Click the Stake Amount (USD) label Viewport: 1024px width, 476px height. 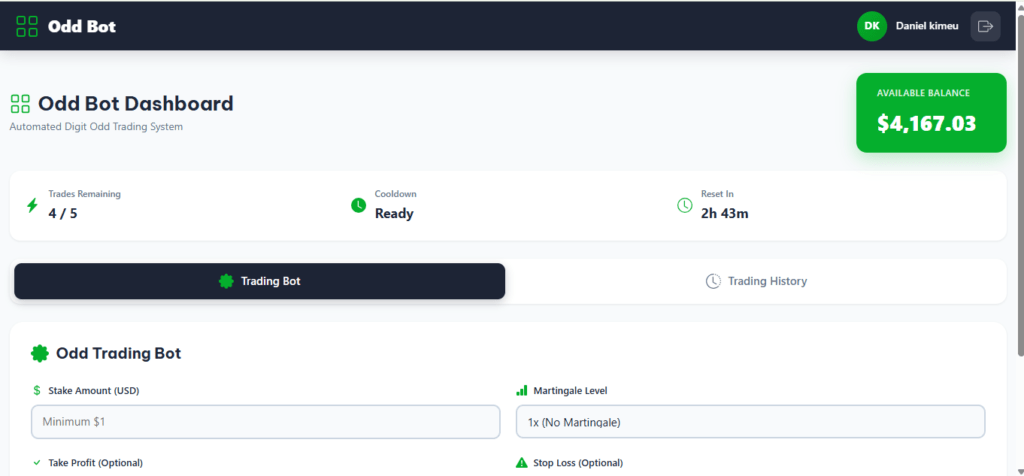(93, 390)
